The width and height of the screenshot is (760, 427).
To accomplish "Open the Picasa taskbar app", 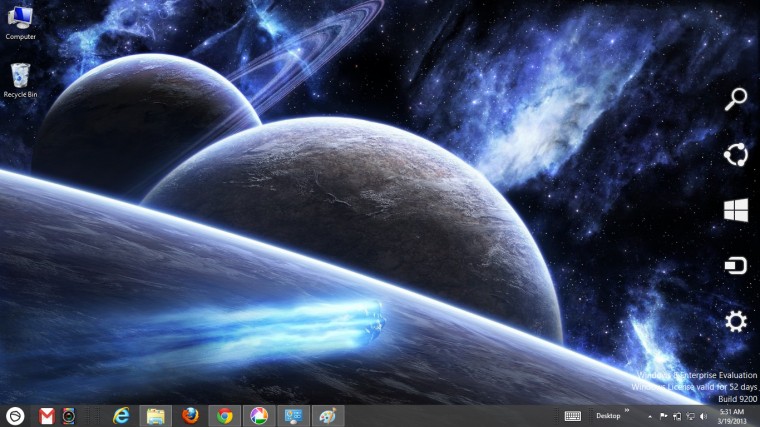I will pos(259,416).
